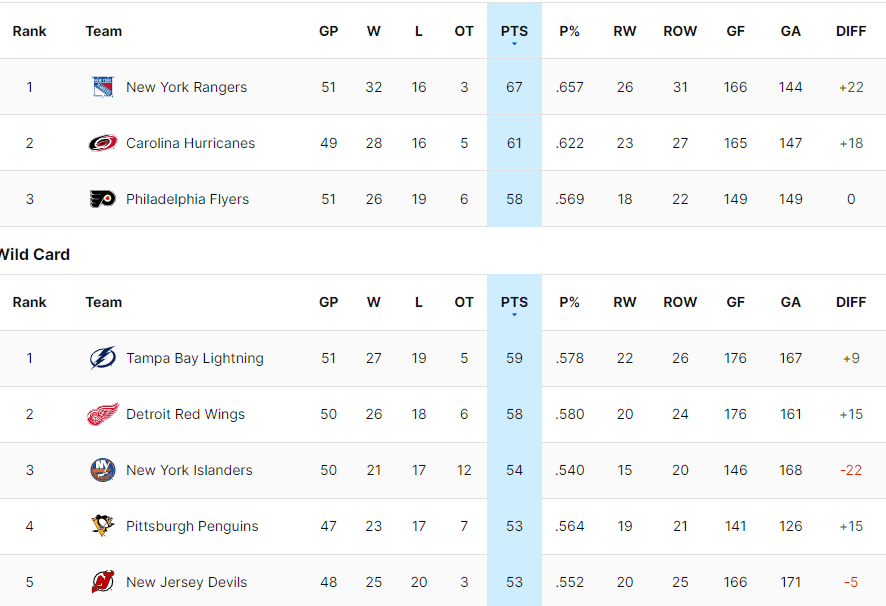Sort the top table by ROW header
The width and height of the screenshot is (886, 606).
[680, 31]
